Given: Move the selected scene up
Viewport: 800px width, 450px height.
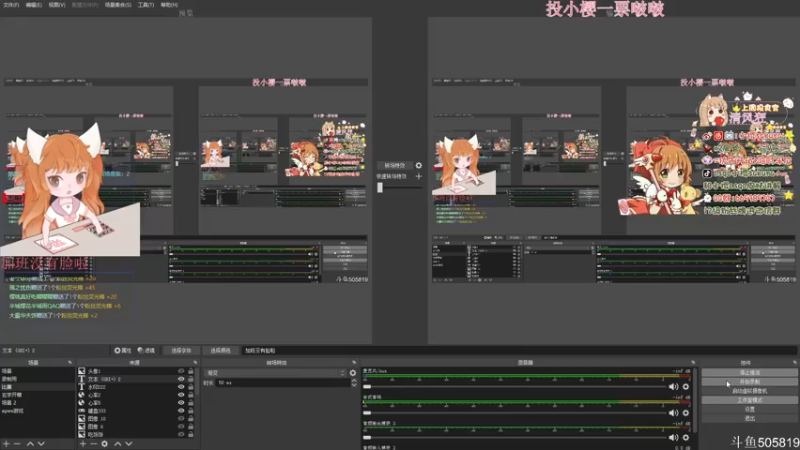Looking at the screenshot, I should [30, 444].
